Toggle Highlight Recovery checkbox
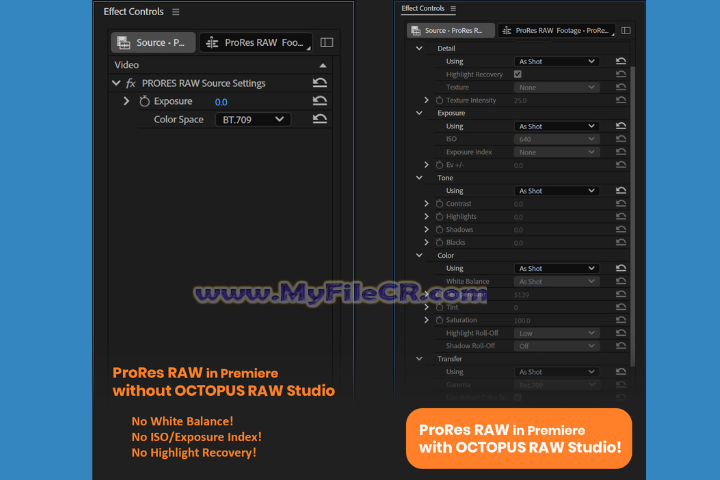The height and width of the screenshot is (480, 720). pos(518,74)
